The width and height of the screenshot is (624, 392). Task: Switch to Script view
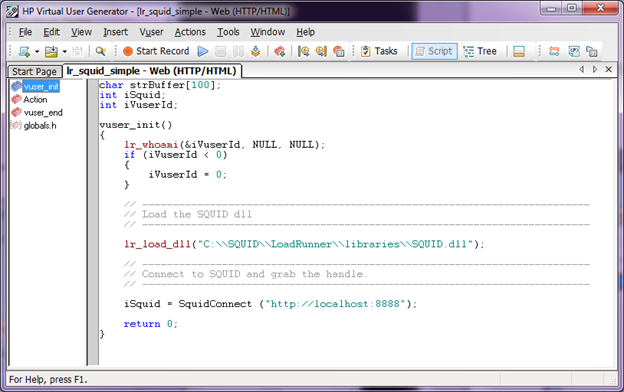pyautogui.click(x=434, y=51)
